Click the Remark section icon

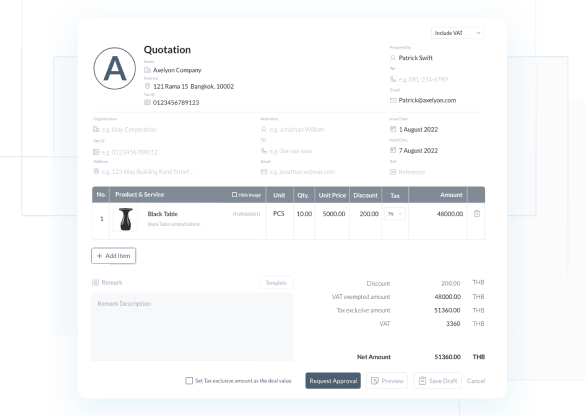coord(96,282)
